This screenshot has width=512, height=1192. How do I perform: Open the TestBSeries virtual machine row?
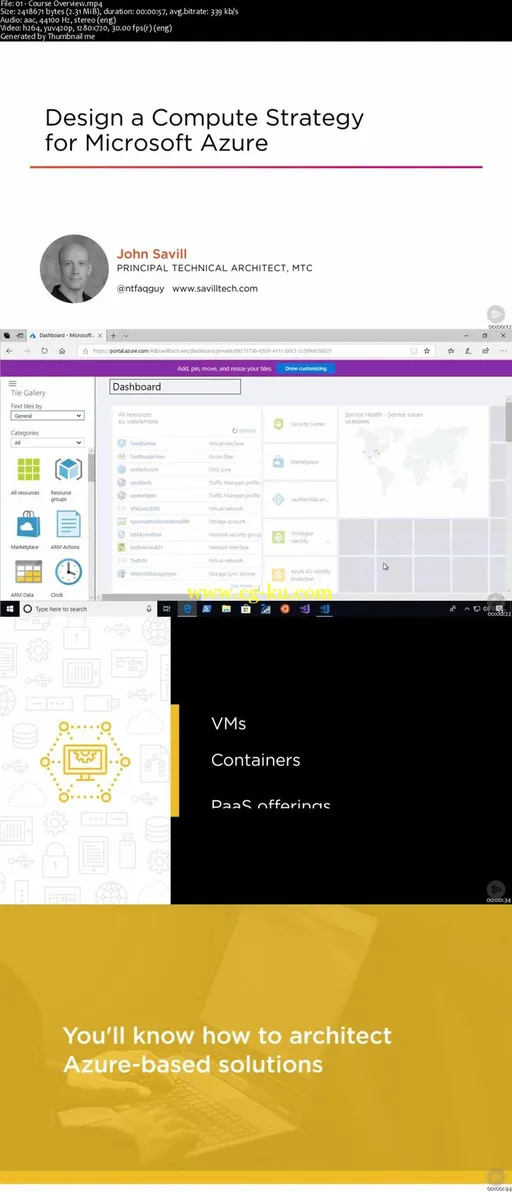click(187, 443)
